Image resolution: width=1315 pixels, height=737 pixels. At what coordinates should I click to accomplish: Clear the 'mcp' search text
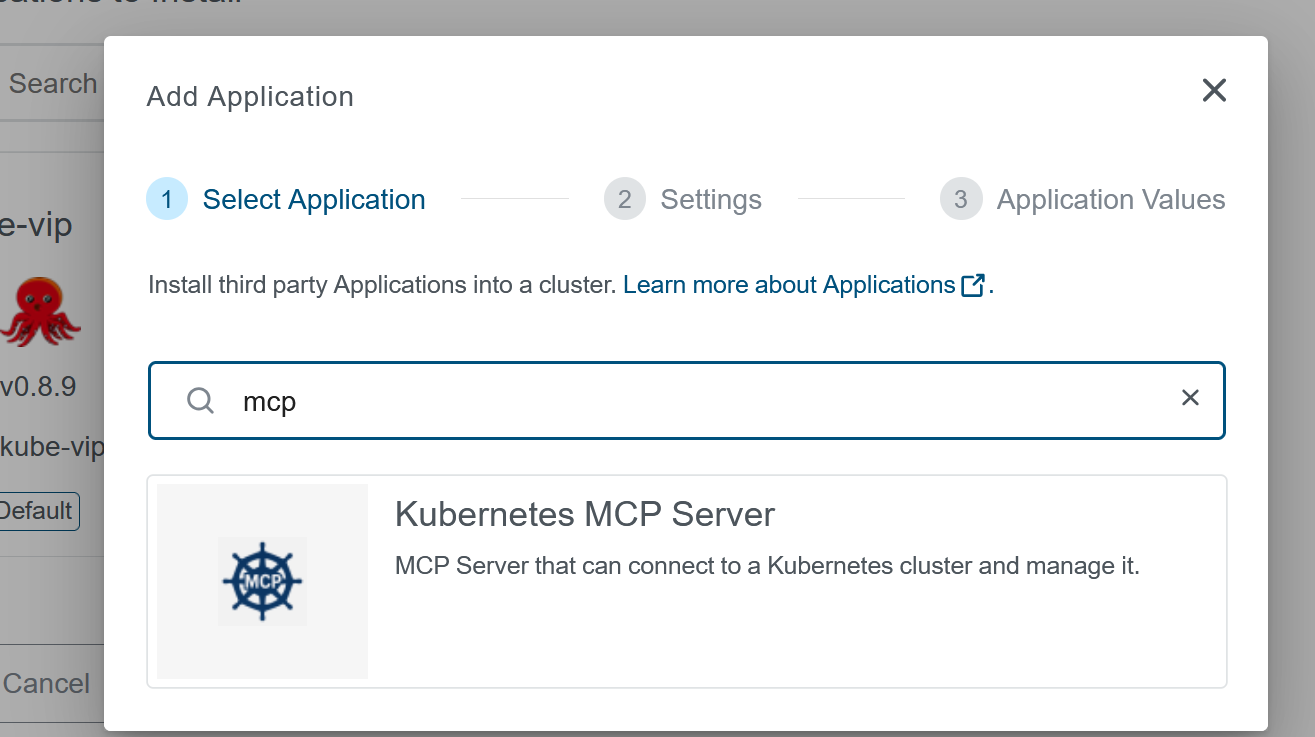point(1190,398)
